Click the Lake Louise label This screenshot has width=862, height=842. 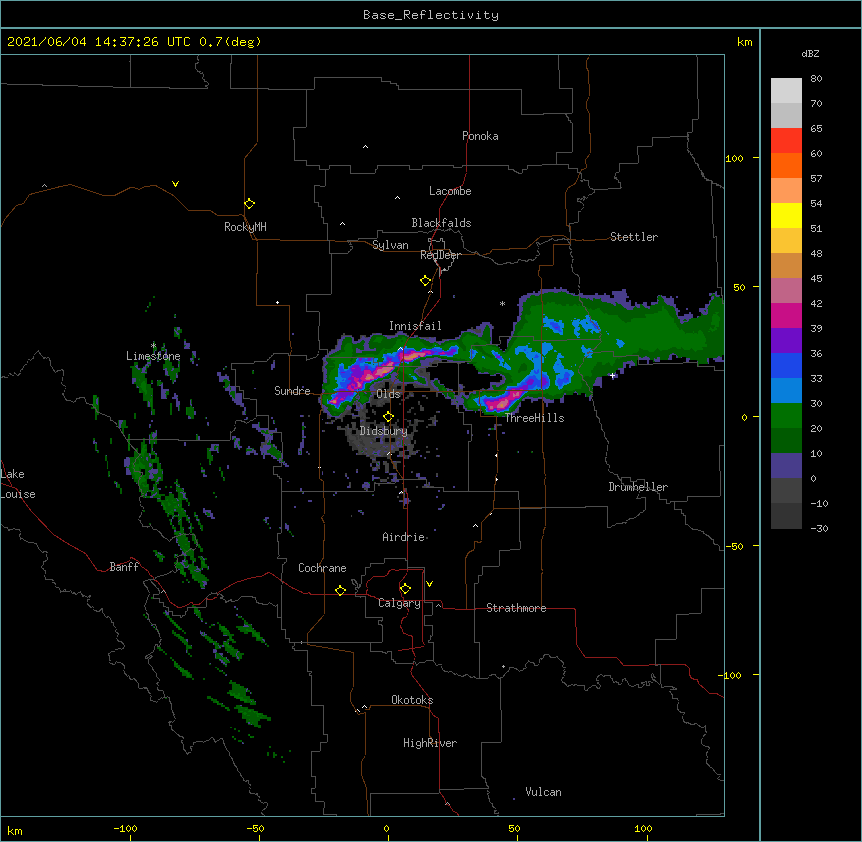click(x=18, y=484)
